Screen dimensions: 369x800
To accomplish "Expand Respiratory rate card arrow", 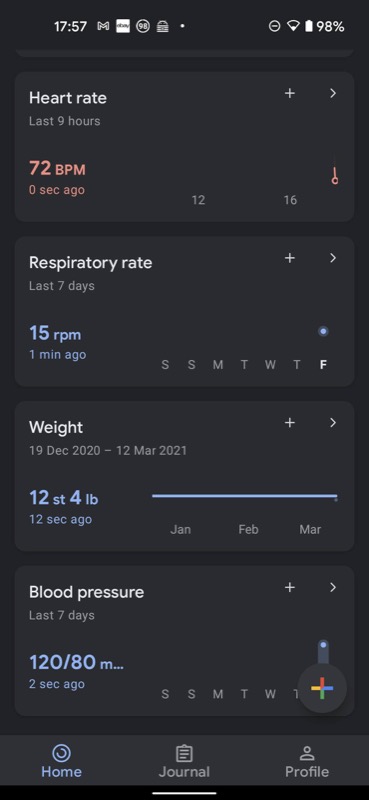I will coord(333,258).
